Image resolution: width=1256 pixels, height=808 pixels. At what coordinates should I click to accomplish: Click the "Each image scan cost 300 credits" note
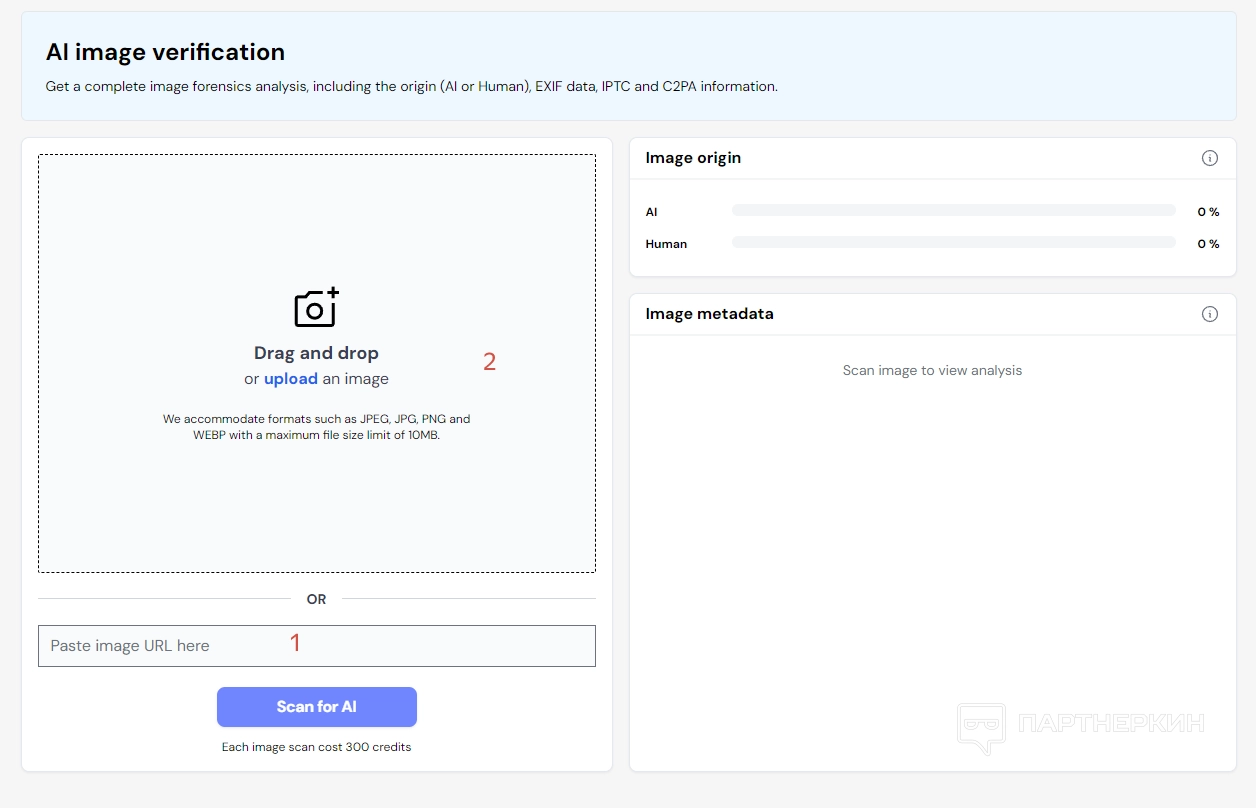click(316, 747)
